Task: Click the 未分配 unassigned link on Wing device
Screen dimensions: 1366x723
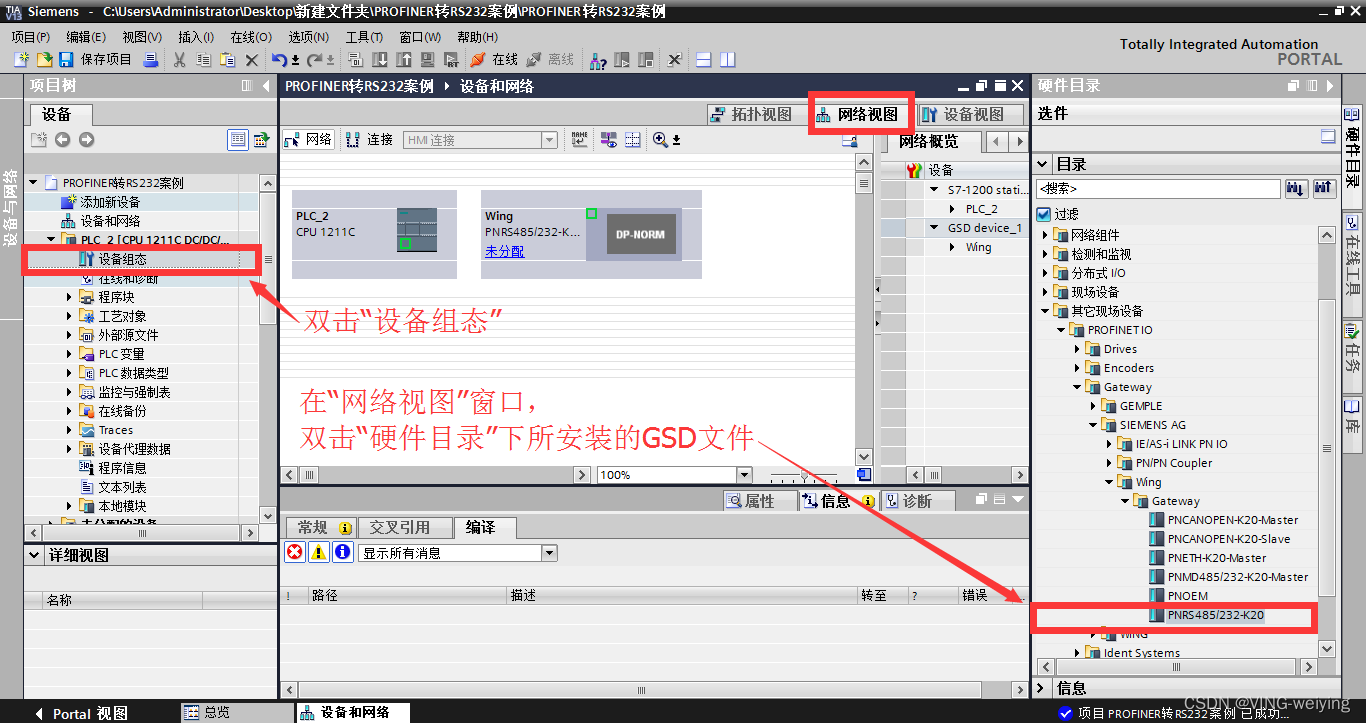Action: [504, 251]
